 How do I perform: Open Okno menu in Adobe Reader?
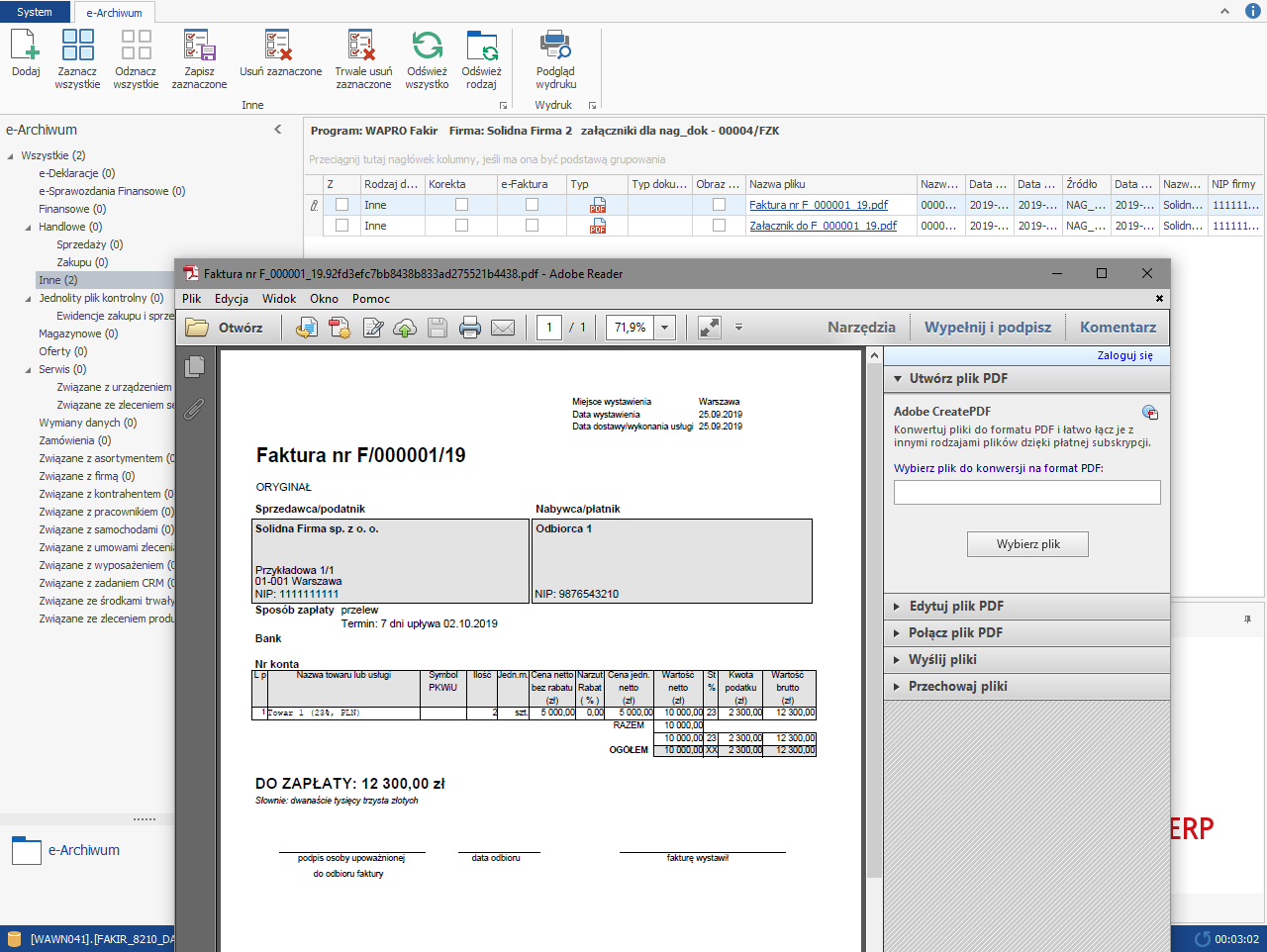click(x=324, y=299)
